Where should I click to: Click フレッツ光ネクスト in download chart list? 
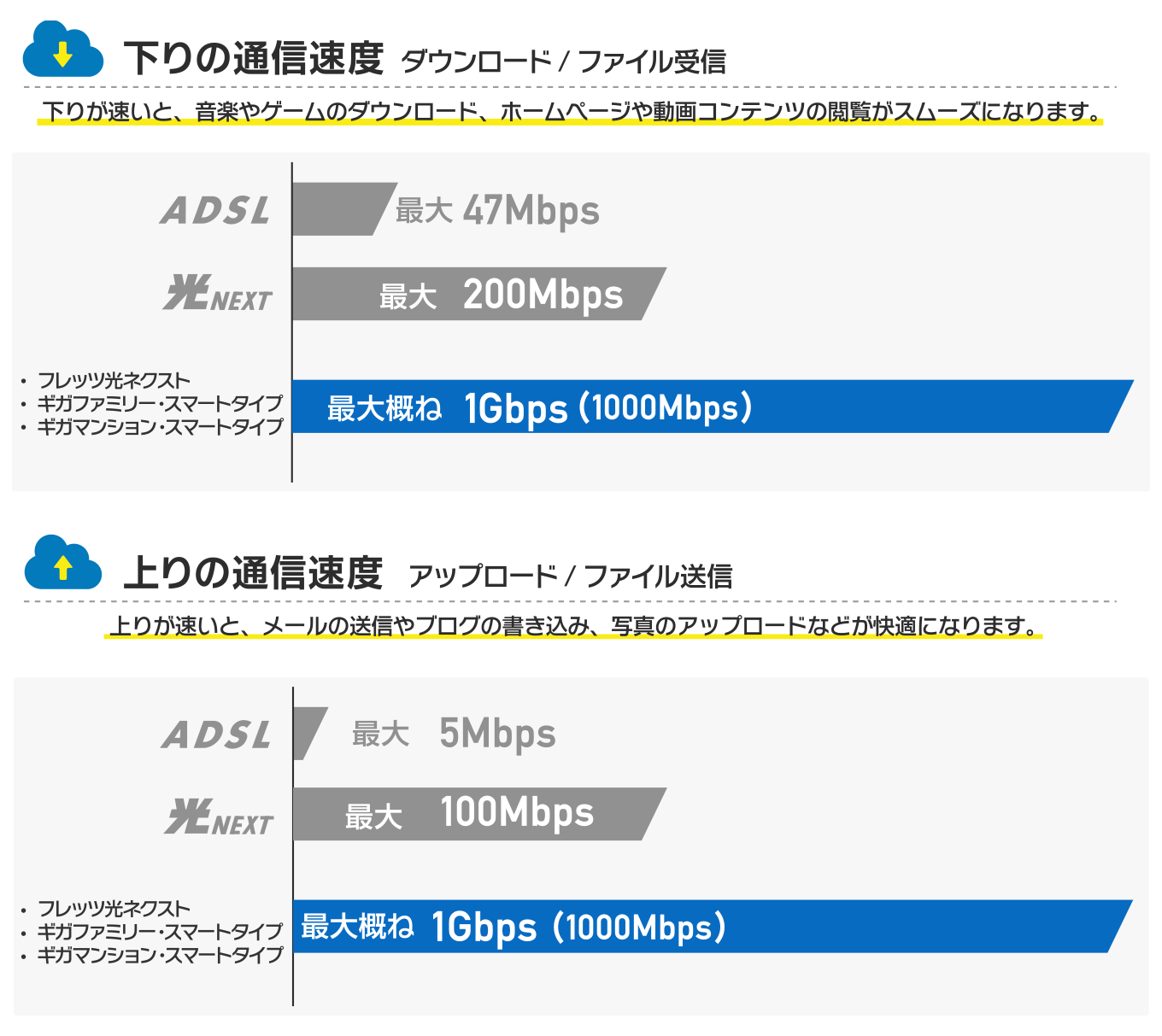114,380
